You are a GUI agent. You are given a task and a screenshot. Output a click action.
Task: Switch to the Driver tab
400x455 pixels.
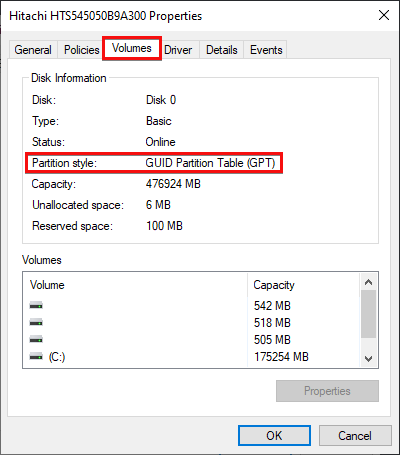pos(178,50)
